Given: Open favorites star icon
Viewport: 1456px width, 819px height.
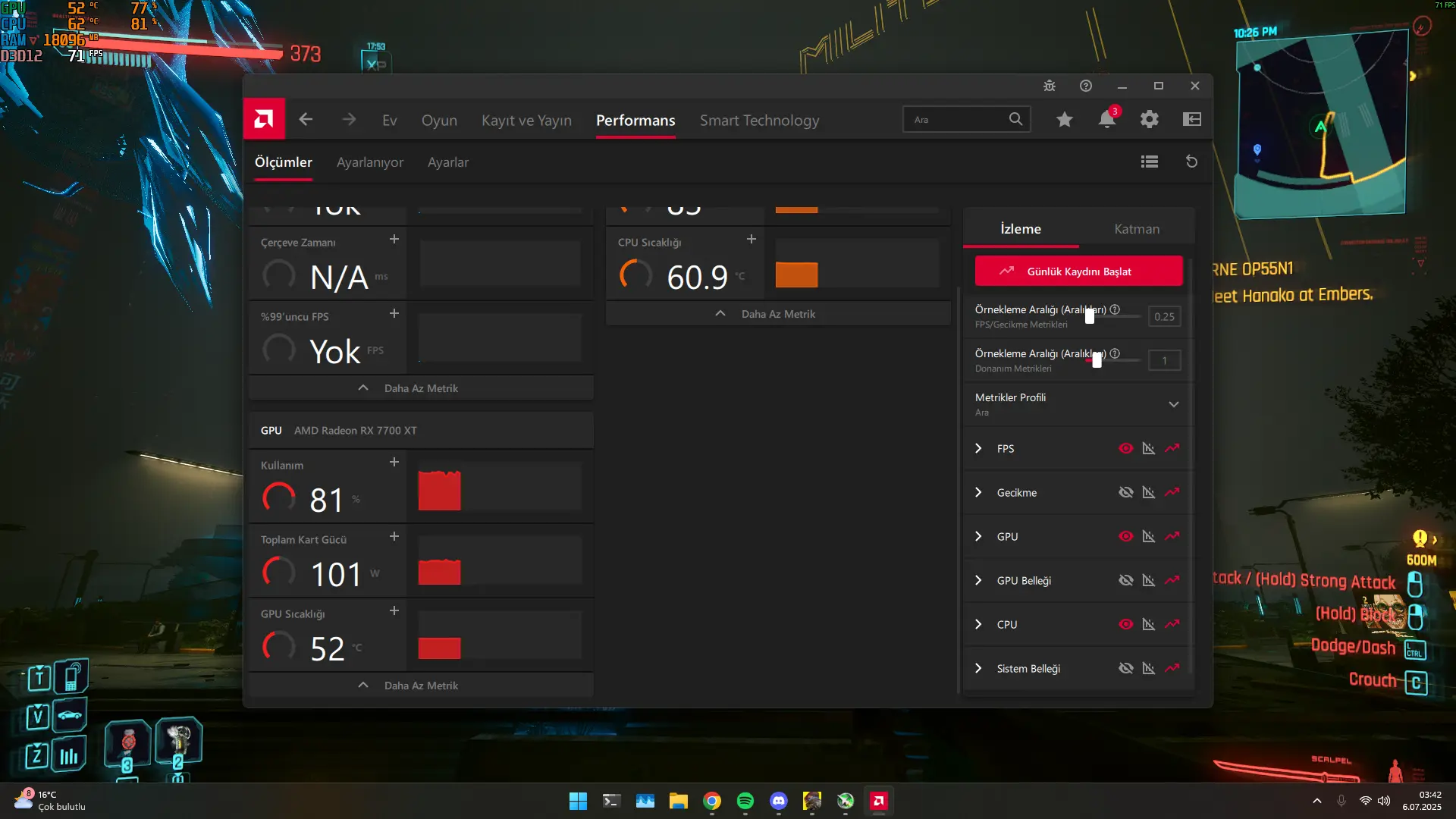Looking at the screenshot, I should click(x=1065, y=120).
